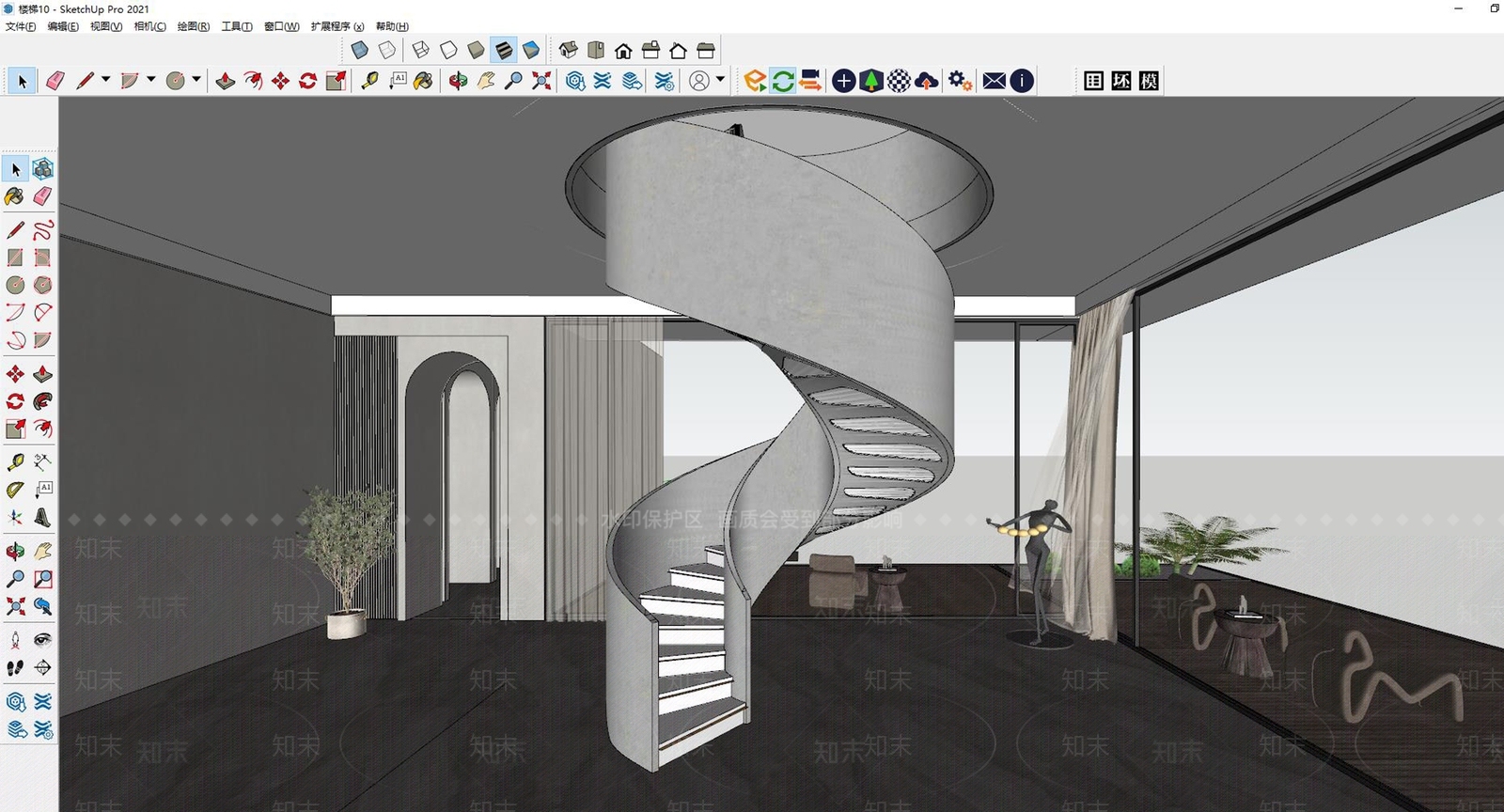
Task: Open the 相机(C) menu
Action: coord(149,26)
